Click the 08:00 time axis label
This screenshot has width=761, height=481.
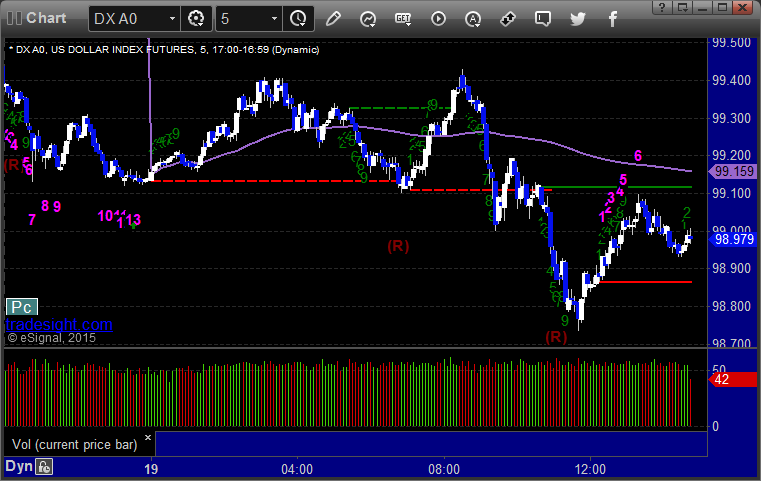444,469
